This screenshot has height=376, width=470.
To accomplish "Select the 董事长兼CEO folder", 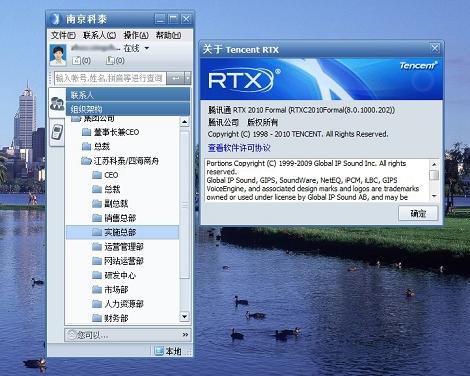I will [x=111, y=132].
